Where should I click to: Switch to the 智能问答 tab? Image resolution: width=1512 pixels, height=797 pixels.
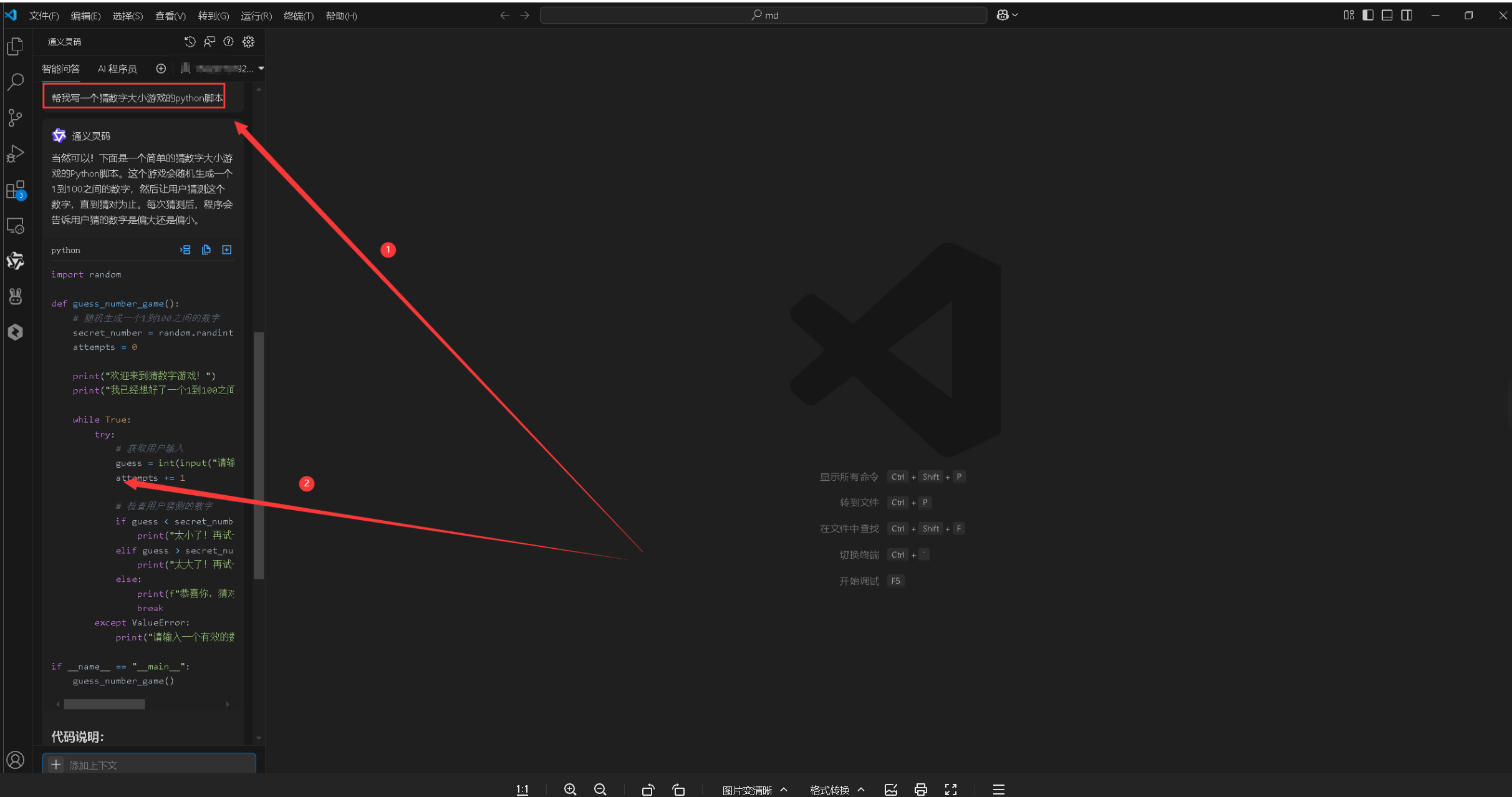click(60, 69)
